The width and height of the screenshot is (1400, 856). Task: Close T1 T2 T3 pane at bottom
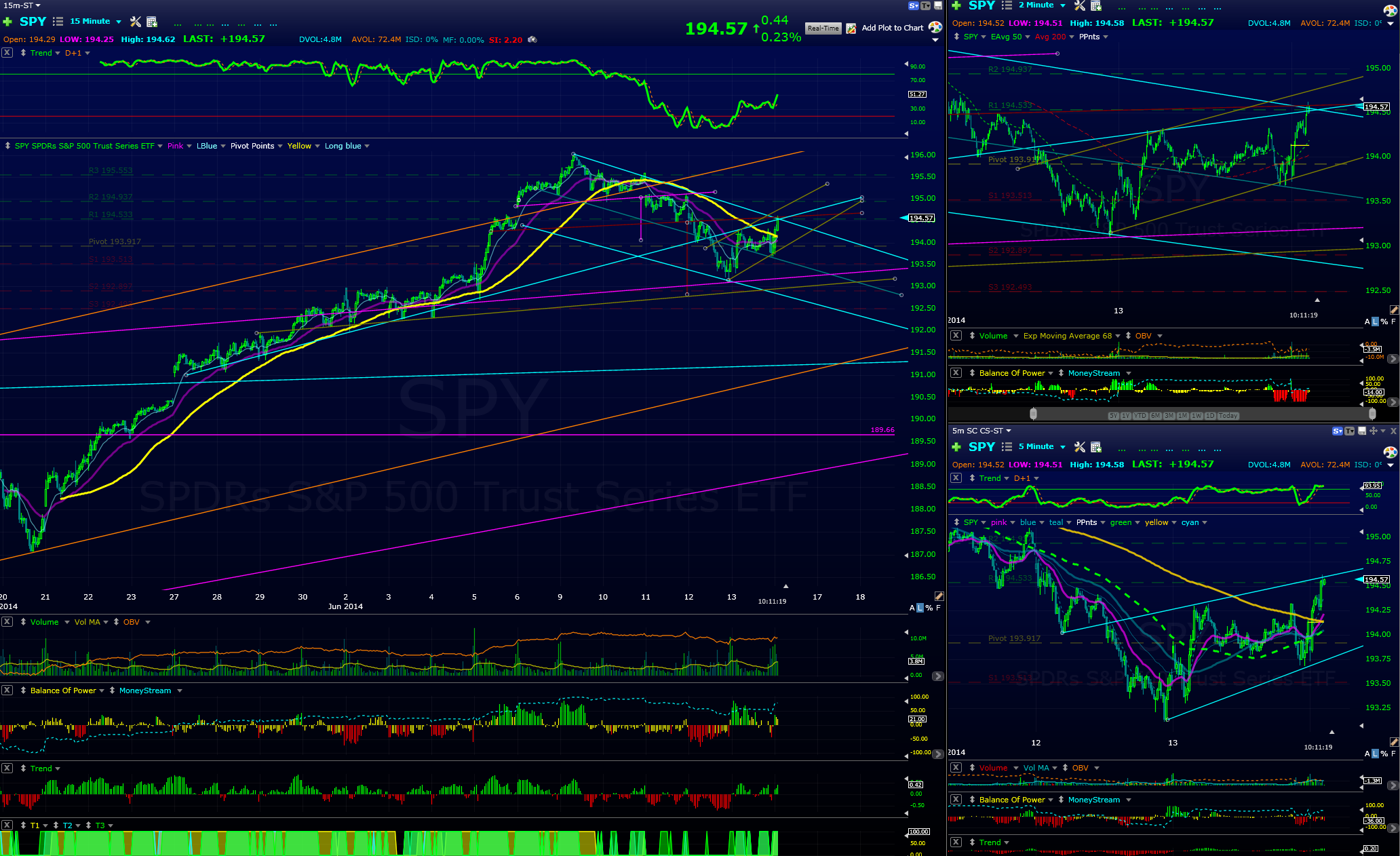tap(7, 825)
